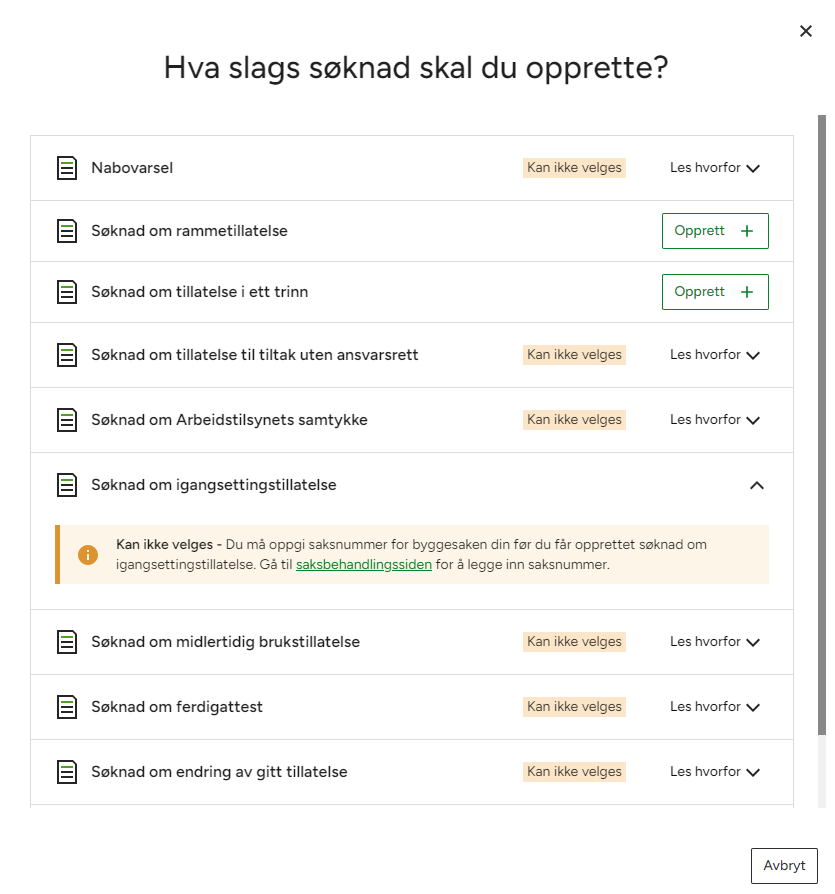Create a Søknad om rammetillatelse

coord(715,231)
